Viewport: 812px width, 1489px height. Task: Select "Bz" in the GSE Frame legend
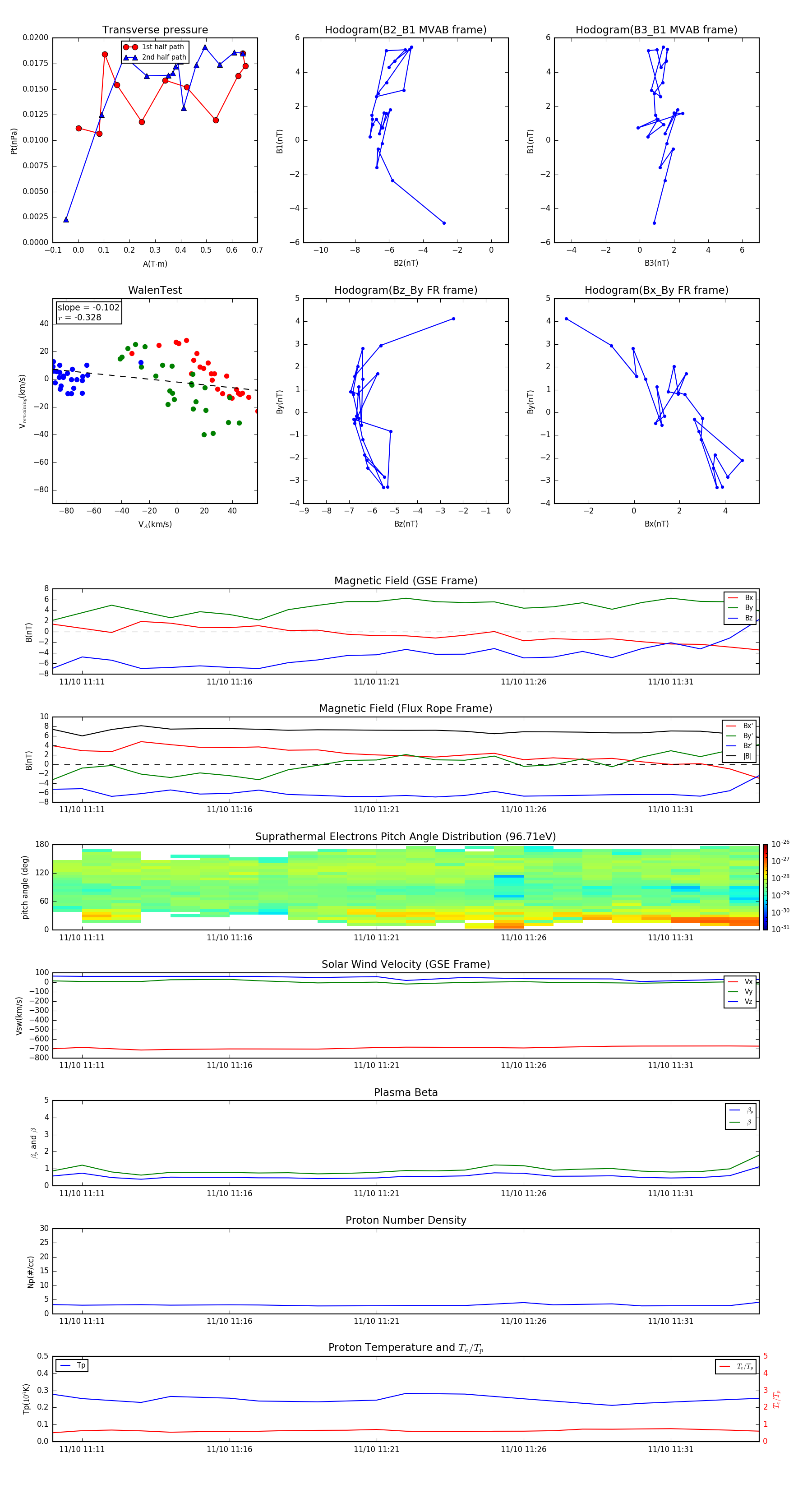pyautogui.click(x=740, y=618)
